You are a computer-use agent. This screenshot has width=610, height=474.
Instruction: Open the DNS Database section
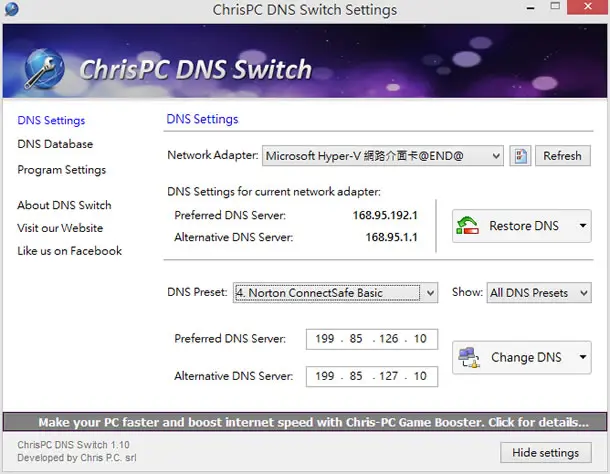coord(55,144)
